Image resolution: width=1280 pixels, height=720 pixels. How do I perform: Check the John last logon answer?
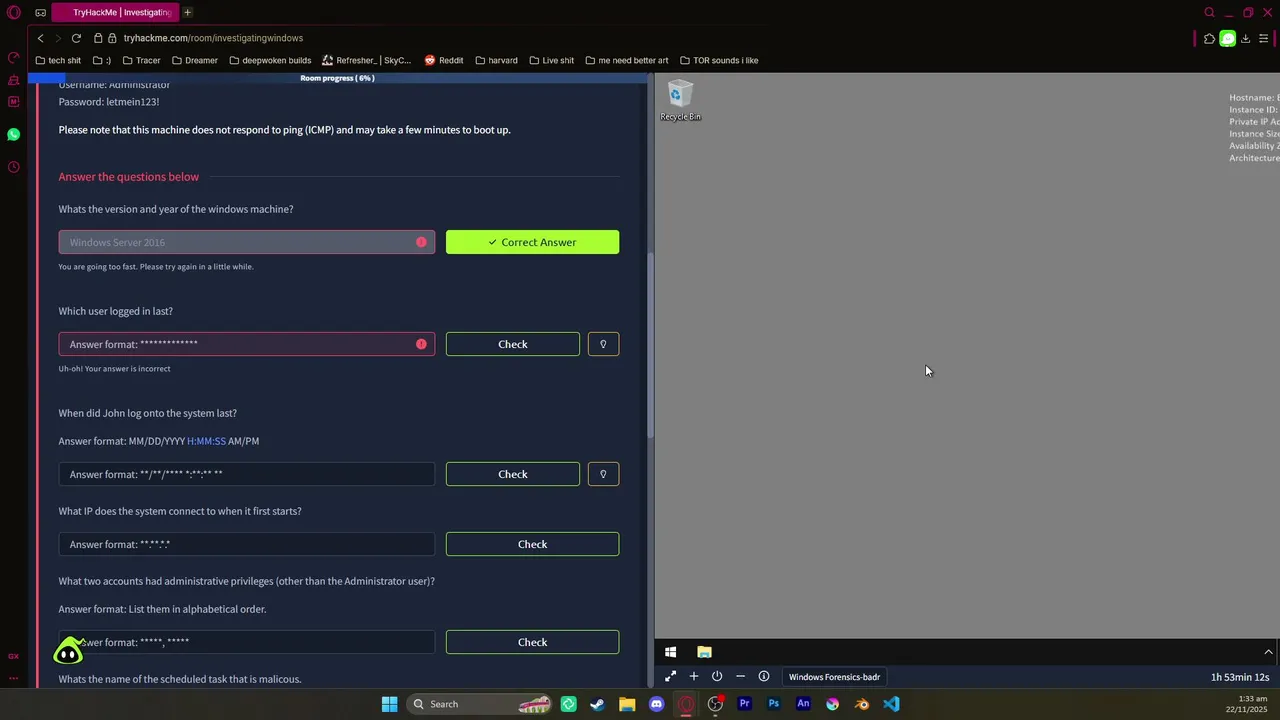pos(512,474)
